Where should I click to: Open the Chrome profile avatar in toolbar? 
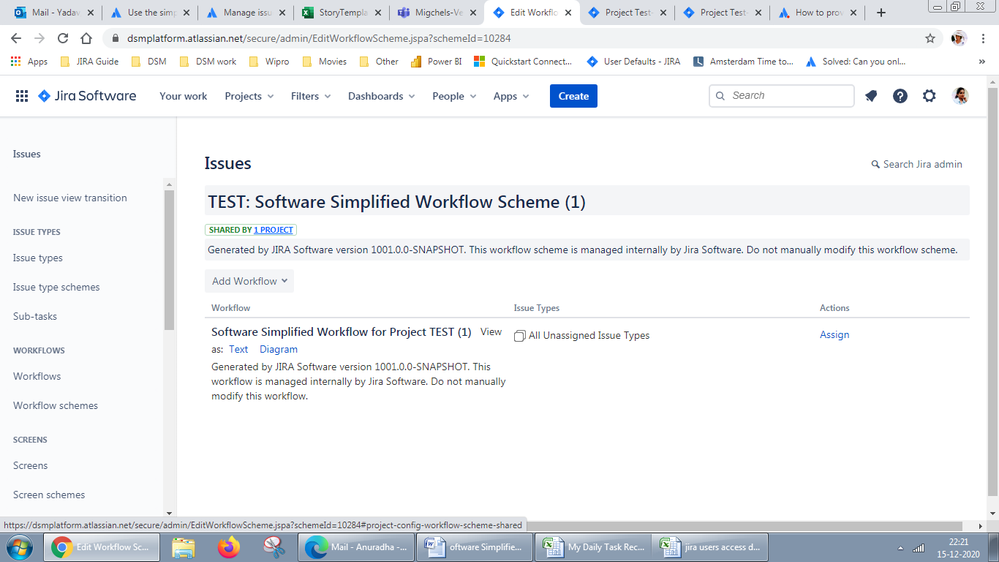tap(958, 38)
